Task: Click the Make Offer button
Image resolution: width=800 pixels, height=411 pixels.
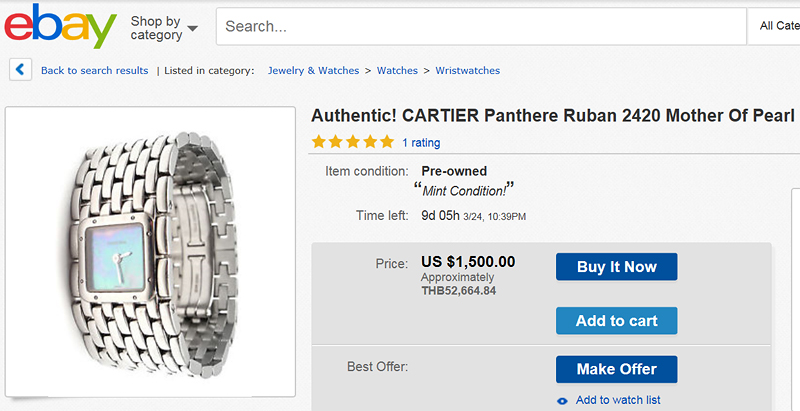Action: [616, 369]
